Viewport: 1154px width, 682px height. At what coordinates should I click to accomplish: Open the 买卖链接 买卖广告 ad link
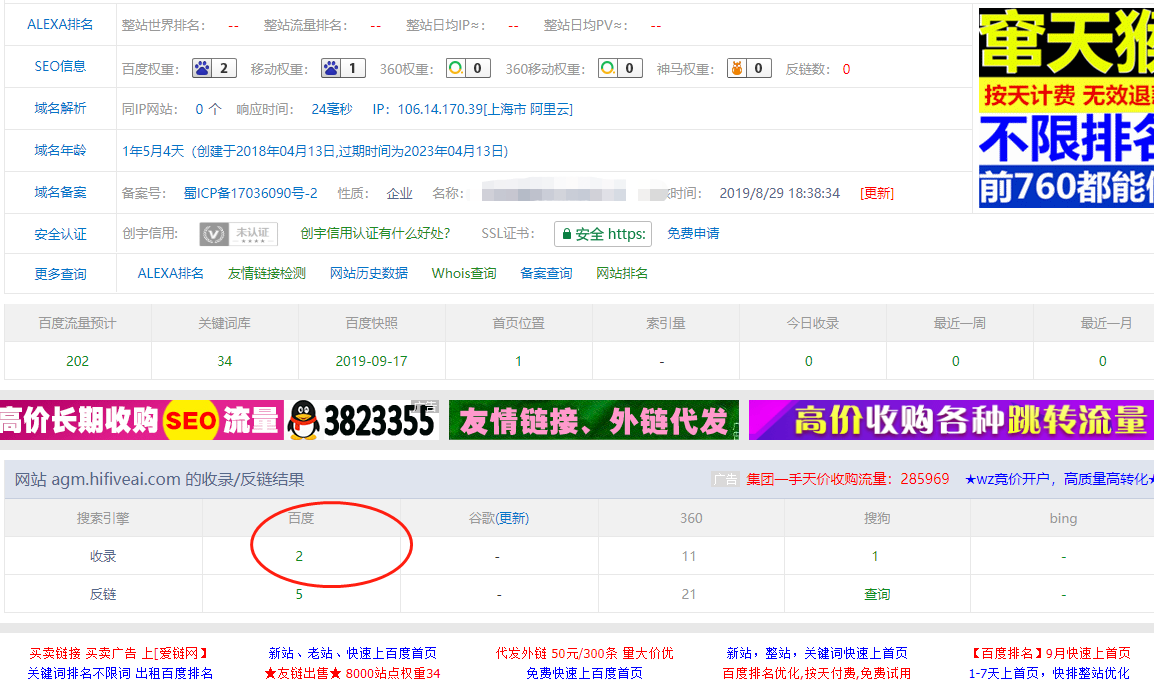[120, 653]
